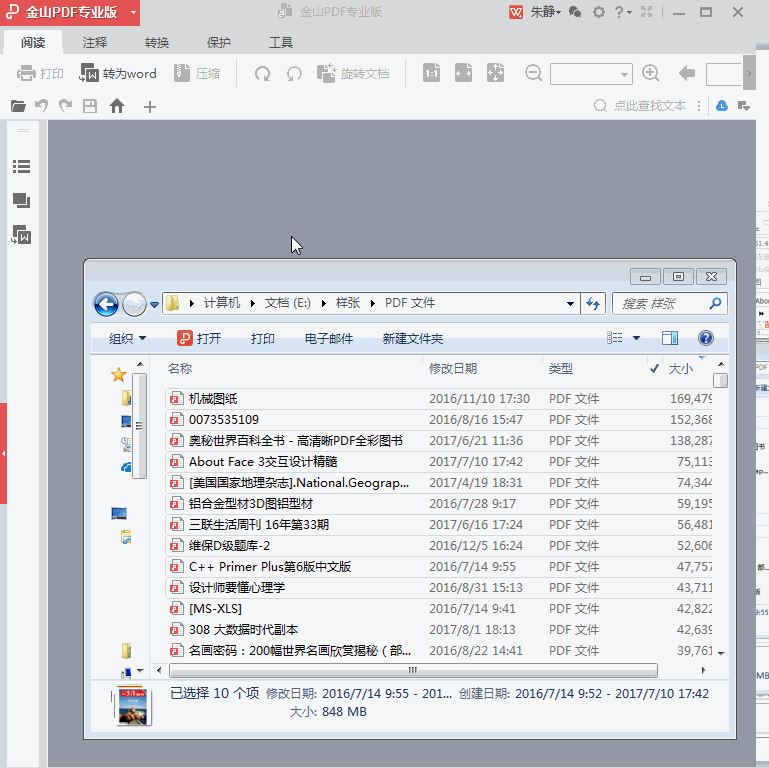The width and height of the screenshot is (769, 768).
Task: Switch to the 注释 tab
Action: [x=95, y=43]
